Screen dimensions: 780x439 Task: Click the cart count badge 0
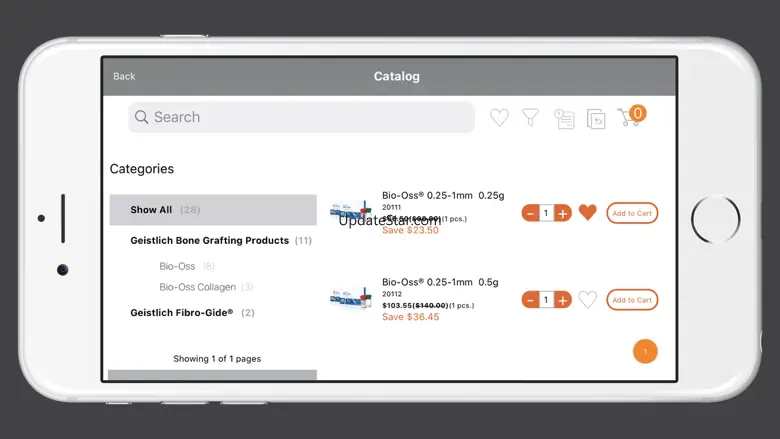tap(637, 113)
